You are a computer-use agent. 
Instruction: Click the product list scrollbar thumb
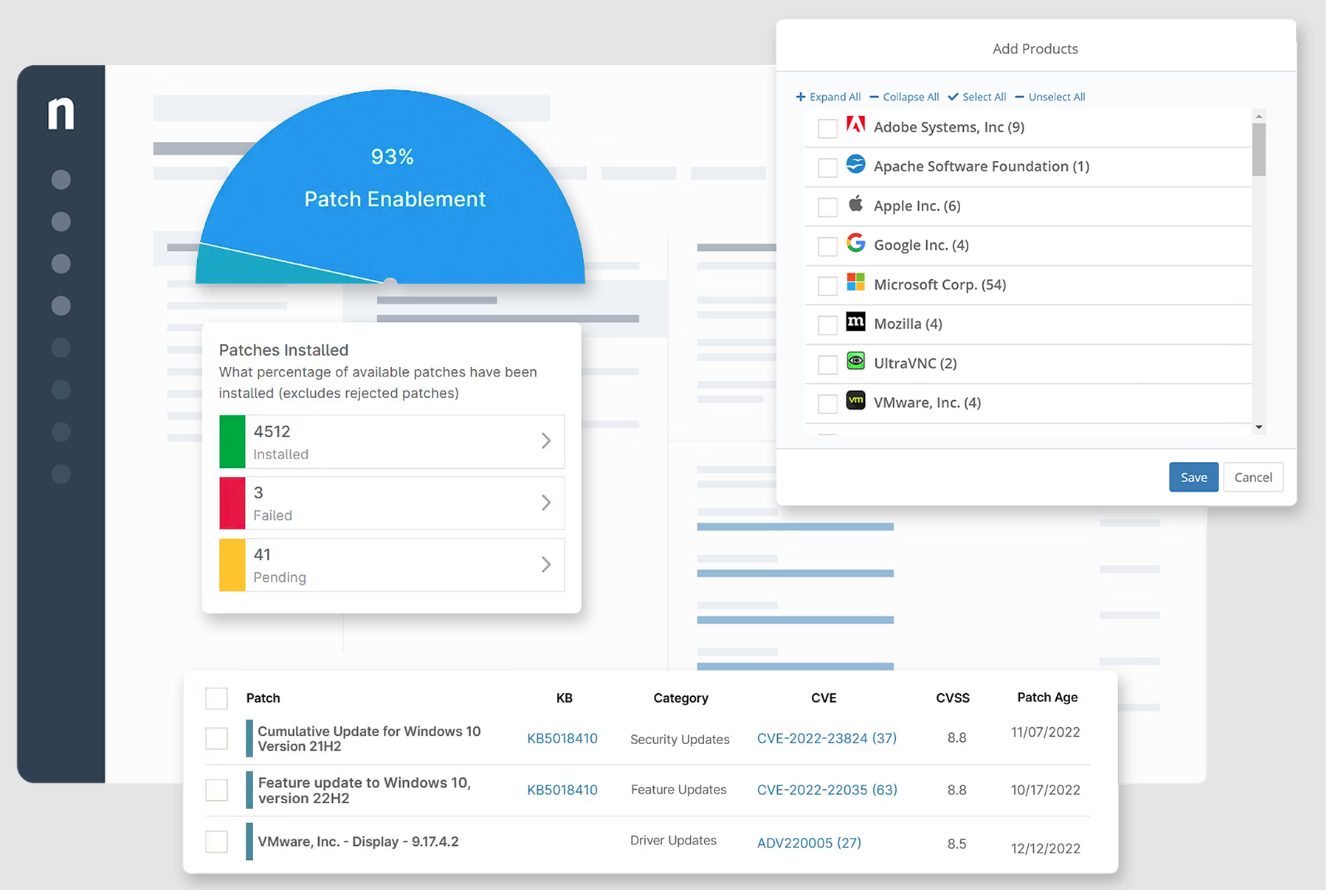[x=1259, y=149]
